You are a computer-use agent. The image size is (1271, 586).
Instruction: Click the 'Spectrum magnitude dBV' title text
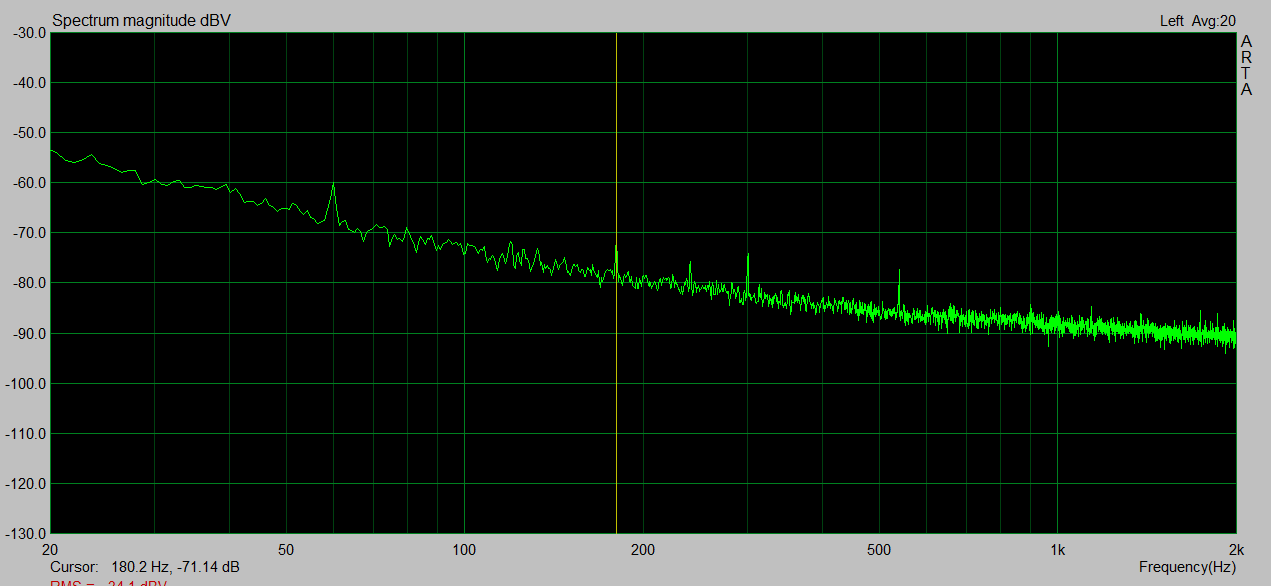click(141, 20)
